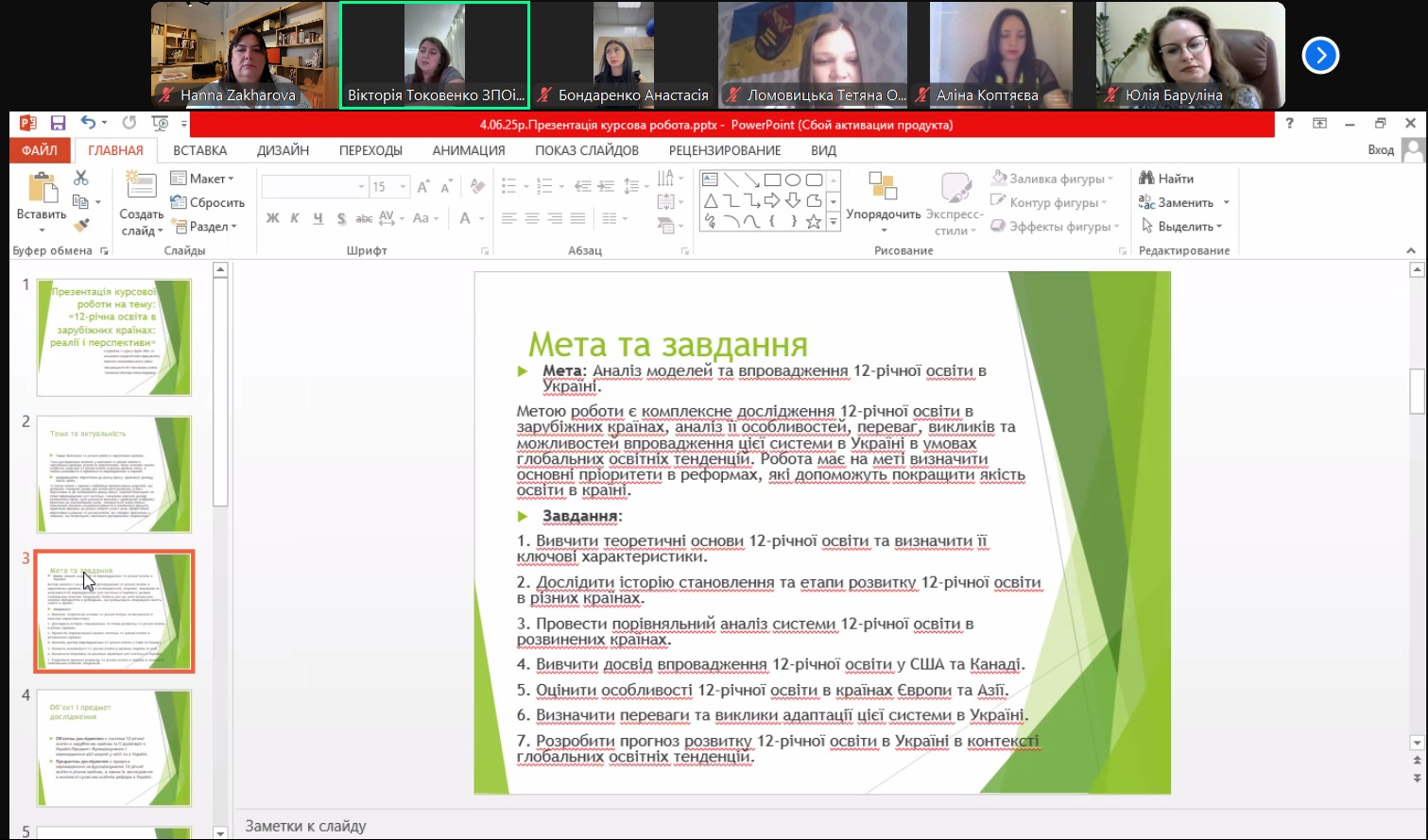Enable center text alignment
The width and height of the screenshot is (1428, 840).
tap(531, 219)
